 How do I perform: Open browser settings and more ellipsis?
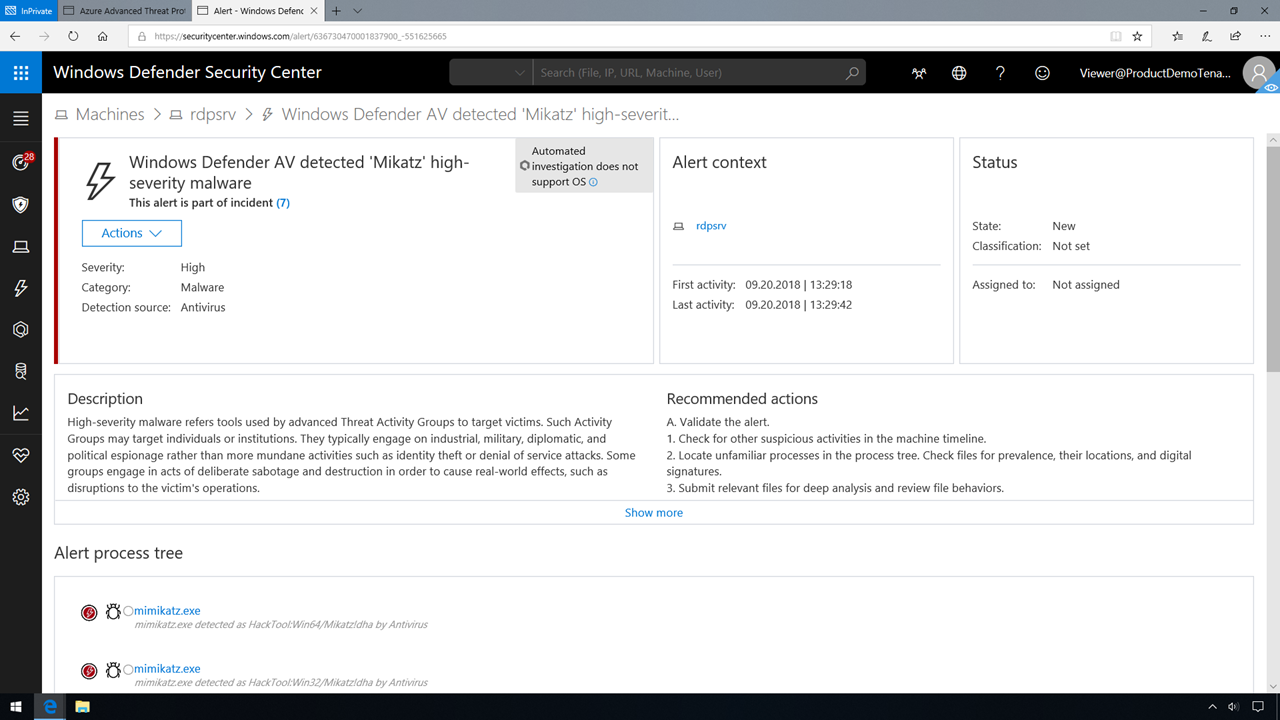[1265, 36]
